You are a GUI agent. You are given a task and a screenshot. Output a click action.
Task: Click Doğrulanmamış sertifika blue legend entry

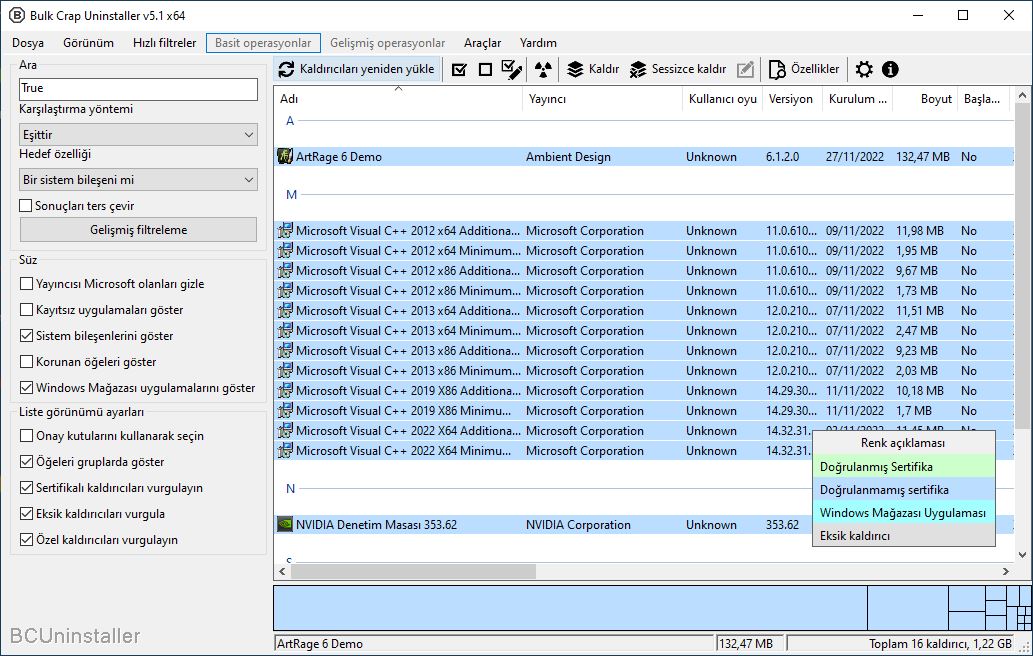[x=903, y=490]
